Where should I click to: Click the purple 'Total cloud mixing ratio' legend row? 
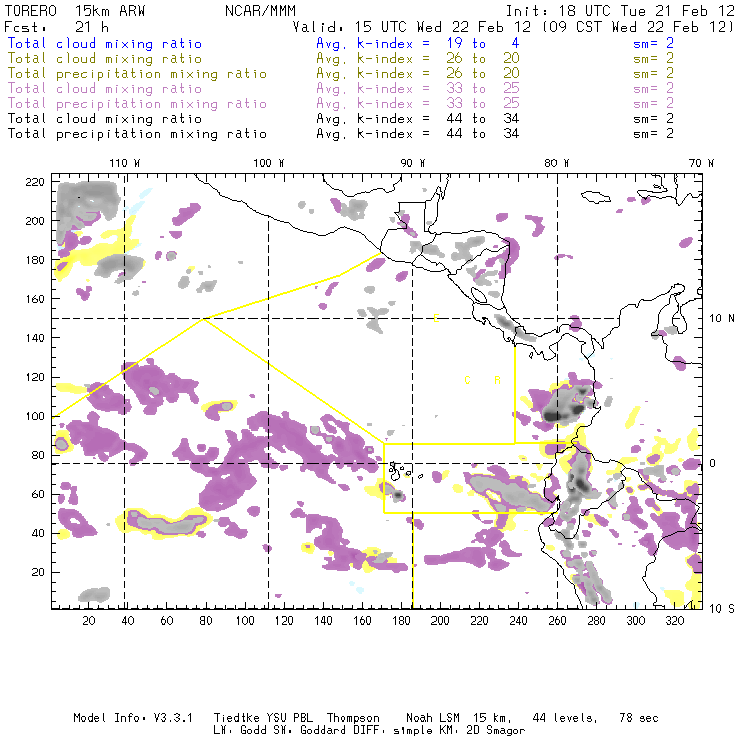tap(105, 89)
